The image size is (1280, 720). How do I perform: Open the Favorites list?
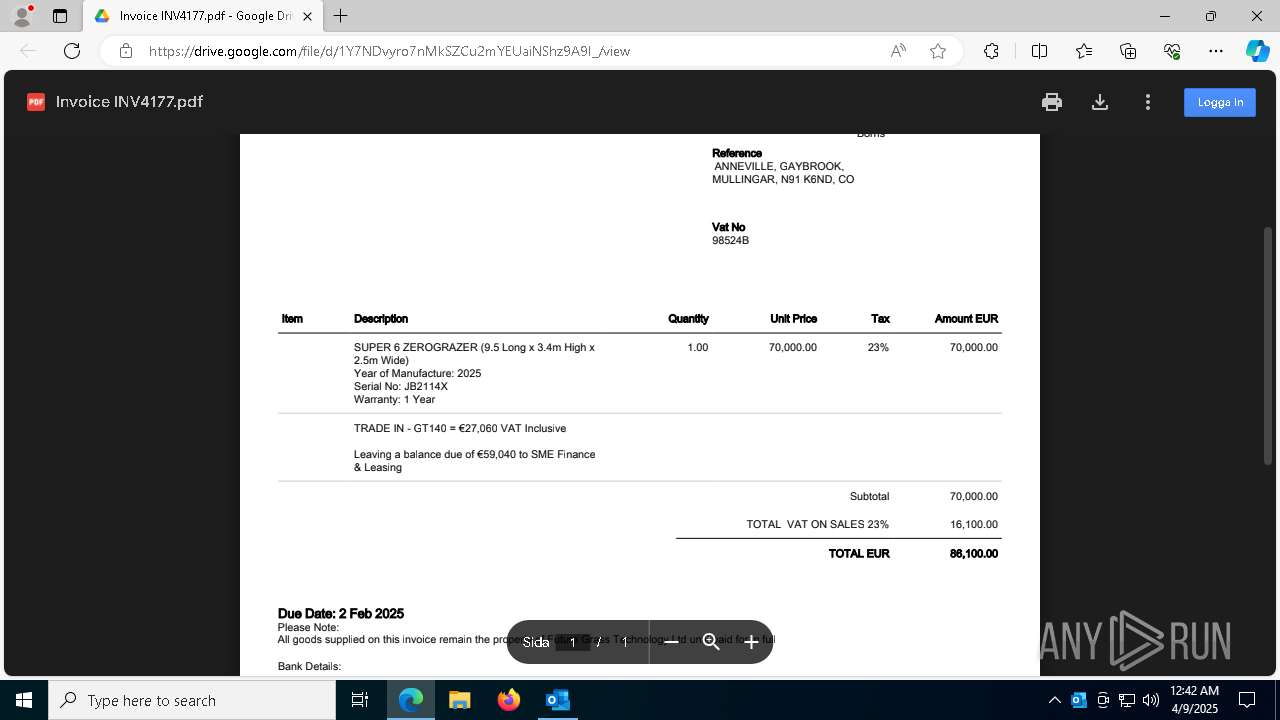(x=1084, y=51)
